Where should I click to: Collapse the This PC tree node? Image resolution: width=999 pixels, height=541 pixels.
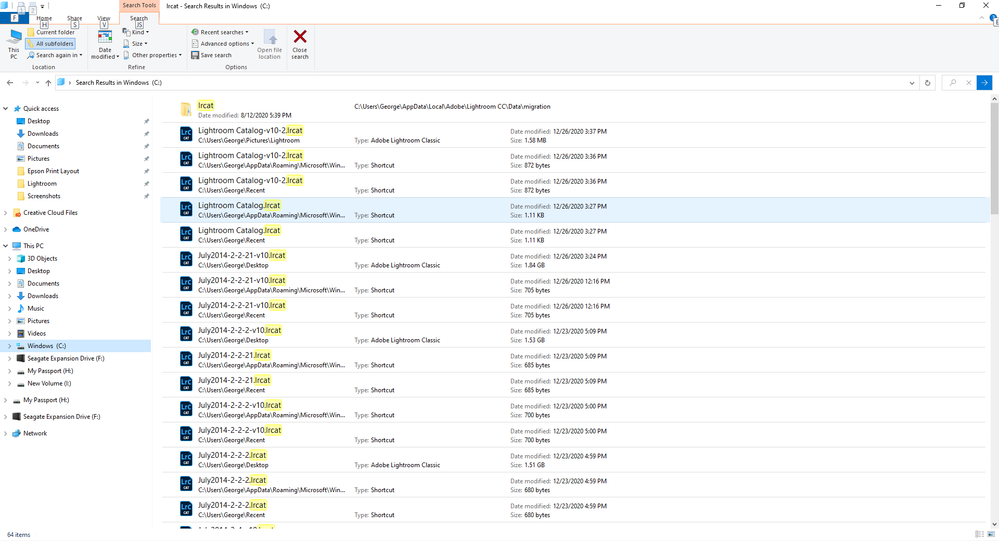tap(6, 246)
